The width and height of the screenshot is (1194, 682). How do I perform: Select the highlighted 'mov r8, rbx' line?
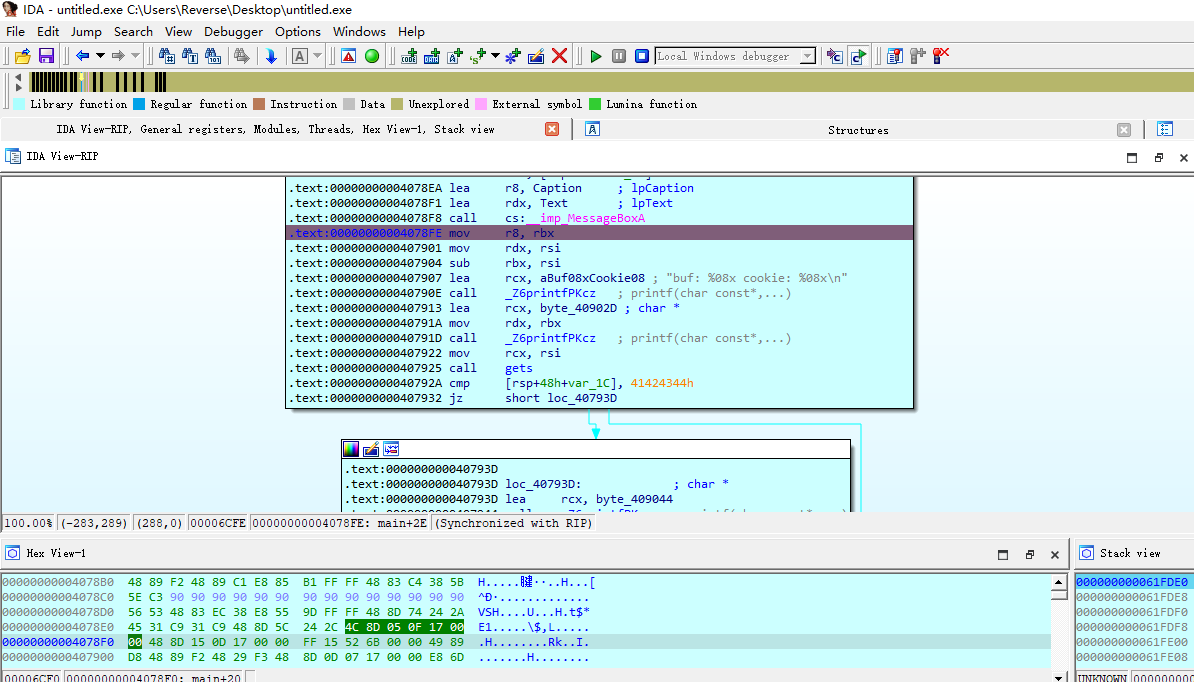coord(600,233)
